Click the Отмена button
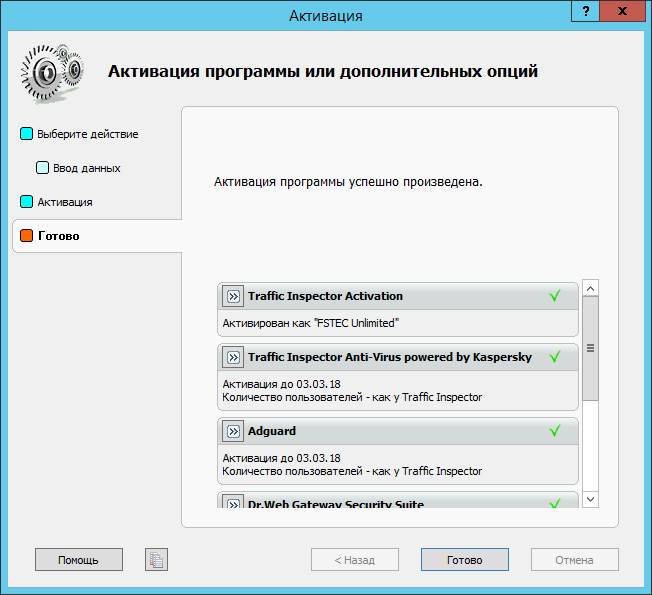Image resolution: width=652 pixels, height=595 pixels. [574, 560]
